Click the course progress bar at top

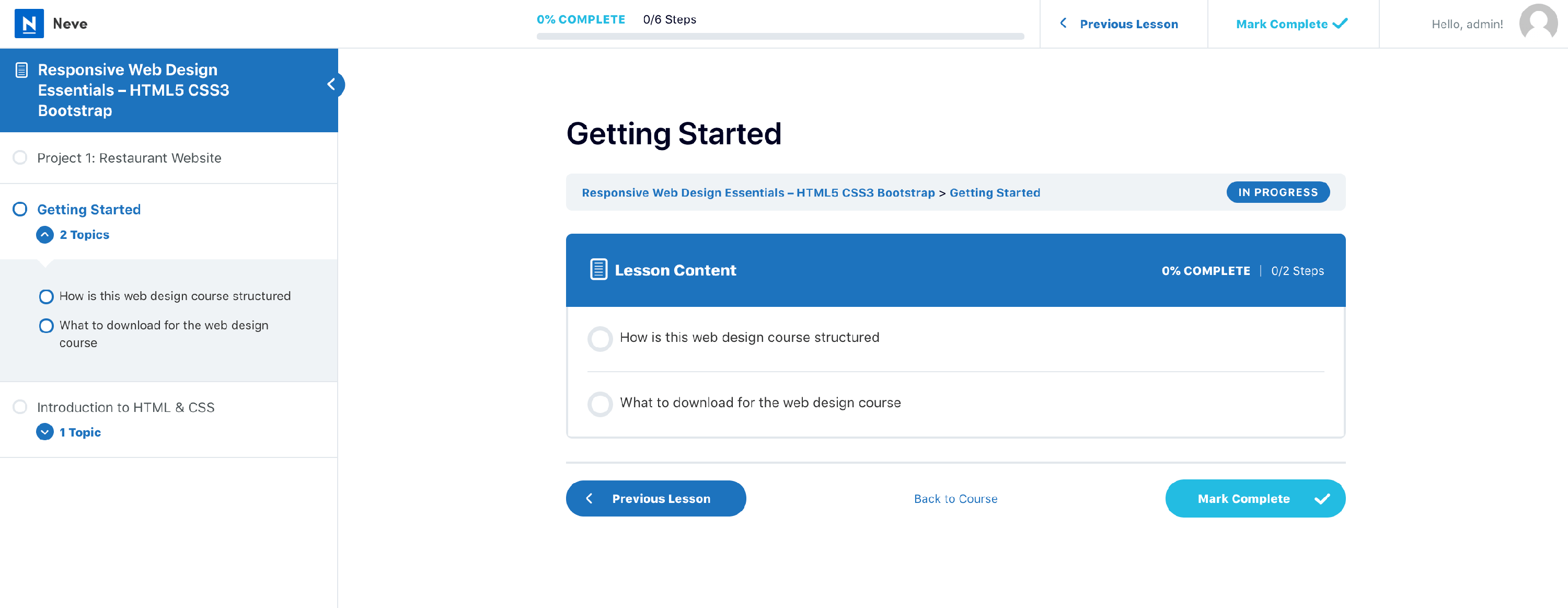coord(780,37)
